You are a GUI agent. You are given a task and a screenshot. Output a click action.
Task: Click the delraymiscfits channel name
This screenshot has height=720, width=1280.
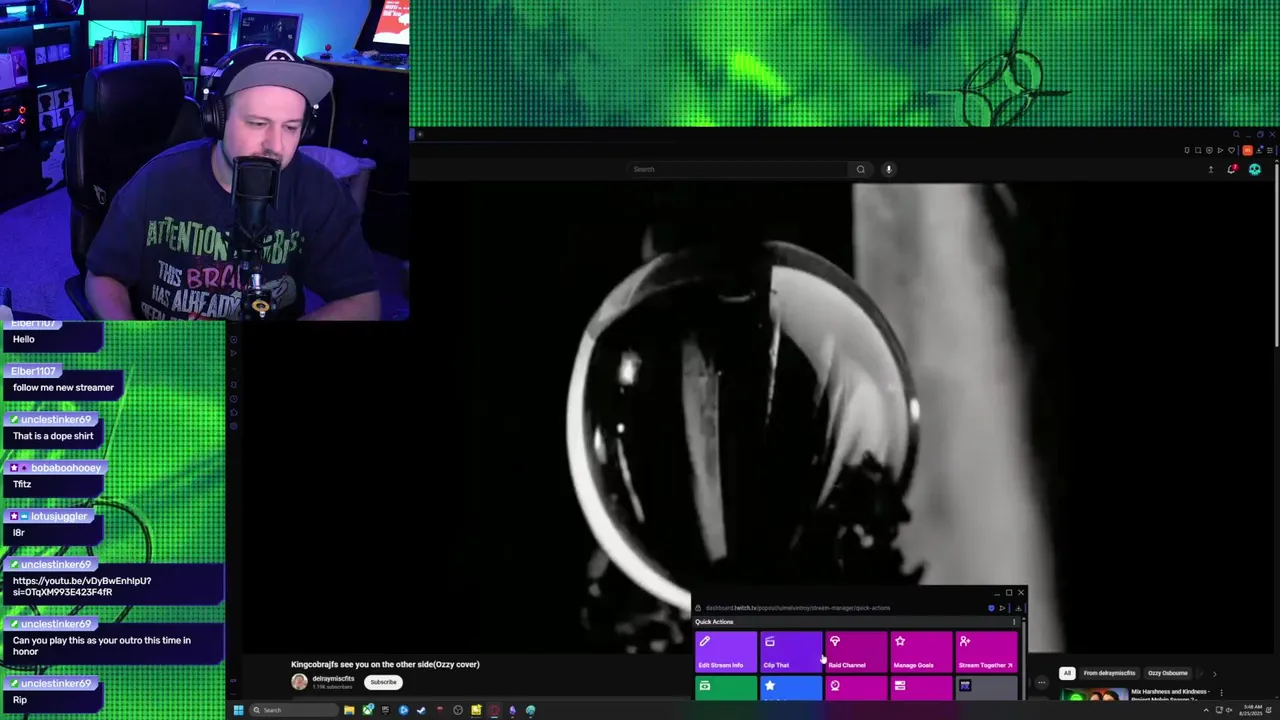[333, 679]
